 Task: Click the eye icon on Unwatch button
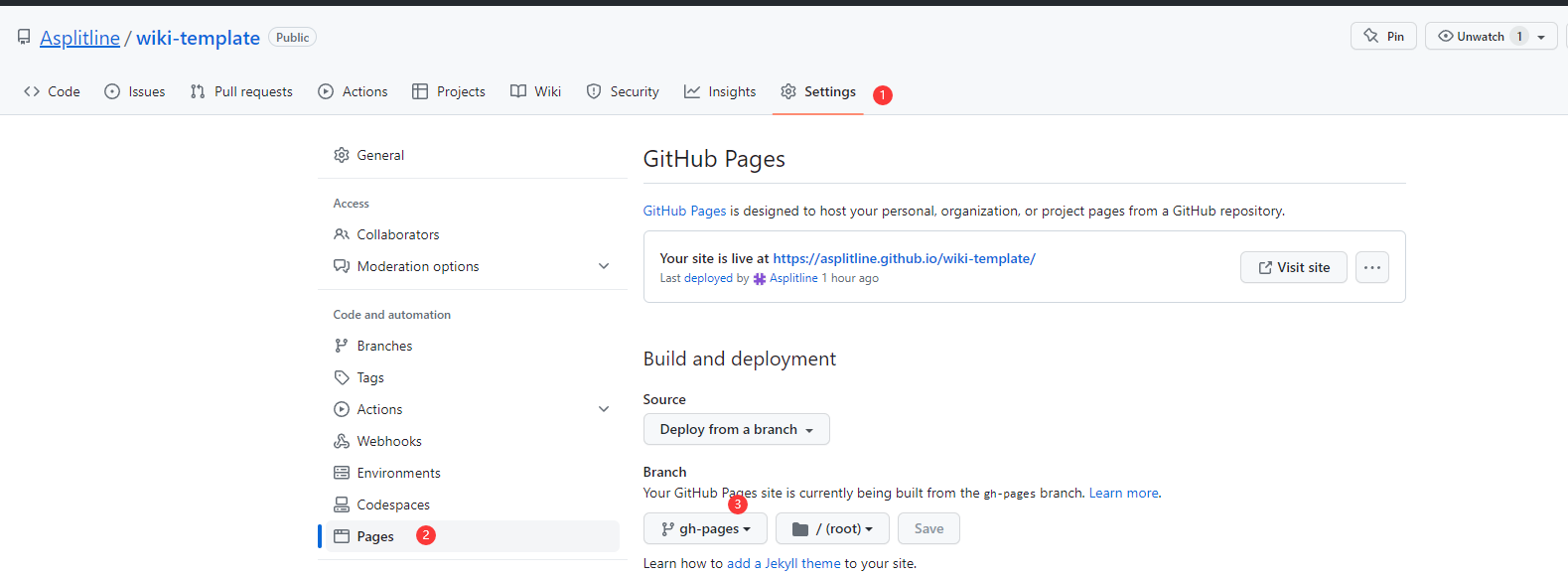point(1446,36)
